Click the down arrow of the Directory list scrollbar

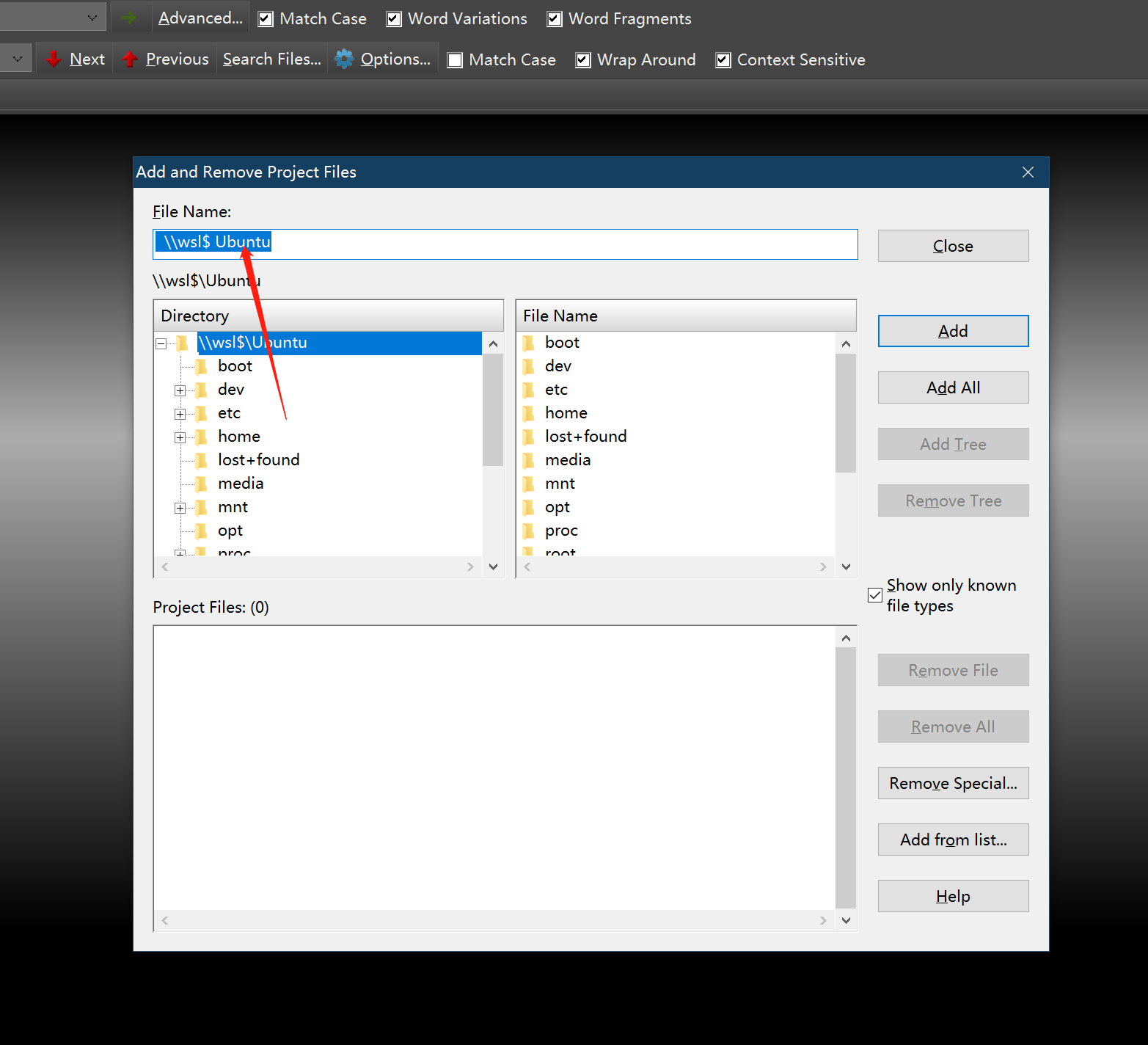click(x=493, y=566)
